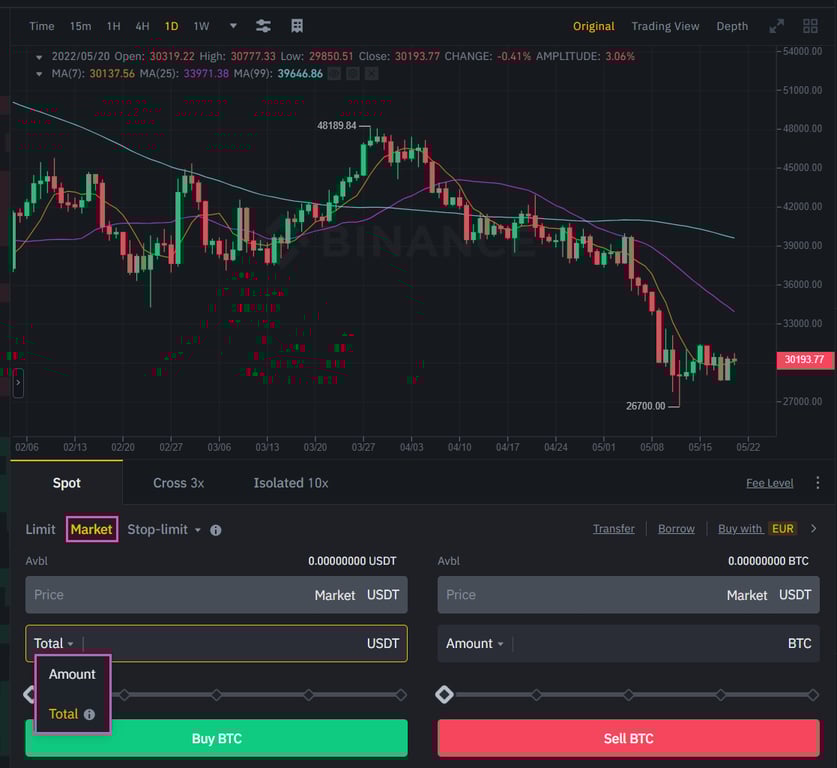This screenshot has width=837, height=768.
Task: Click the Buy BTC button
Action: click(x=216, y=738)
